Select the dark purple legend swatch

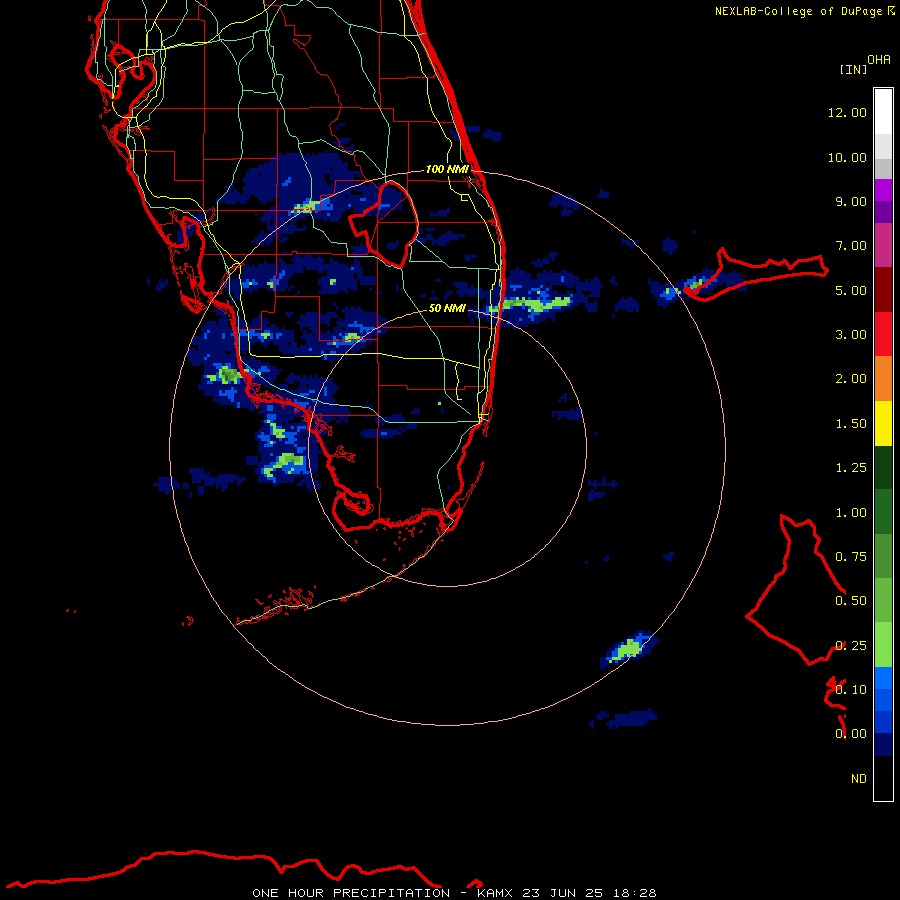point(883,212)
